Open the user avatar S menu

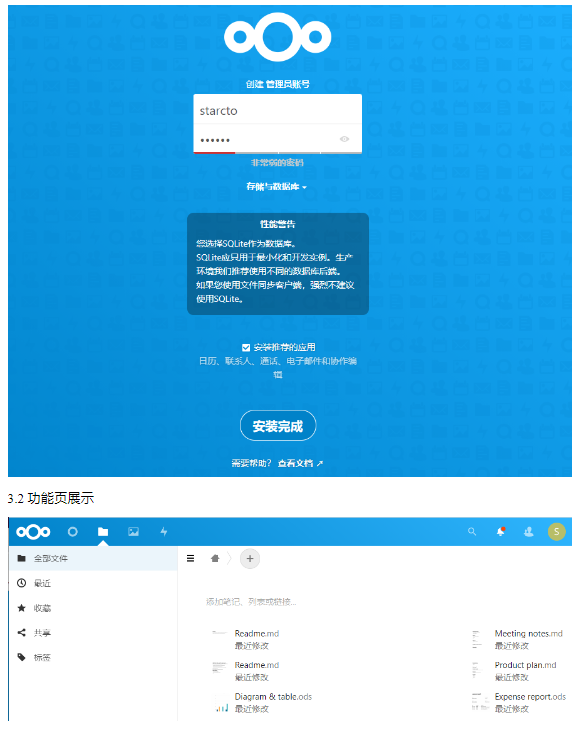(x=556, y=532)
